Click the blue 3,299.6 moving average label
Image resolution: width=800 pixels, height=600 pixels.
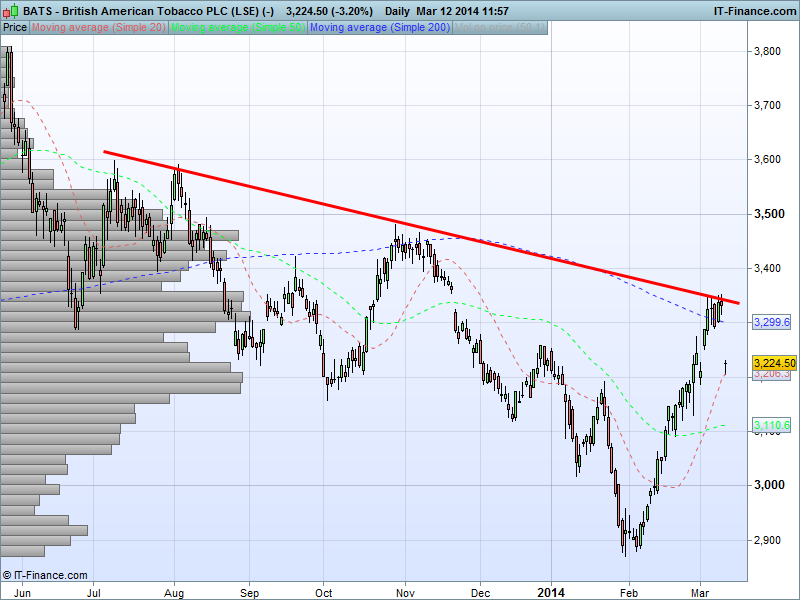[x=772, y=322]
